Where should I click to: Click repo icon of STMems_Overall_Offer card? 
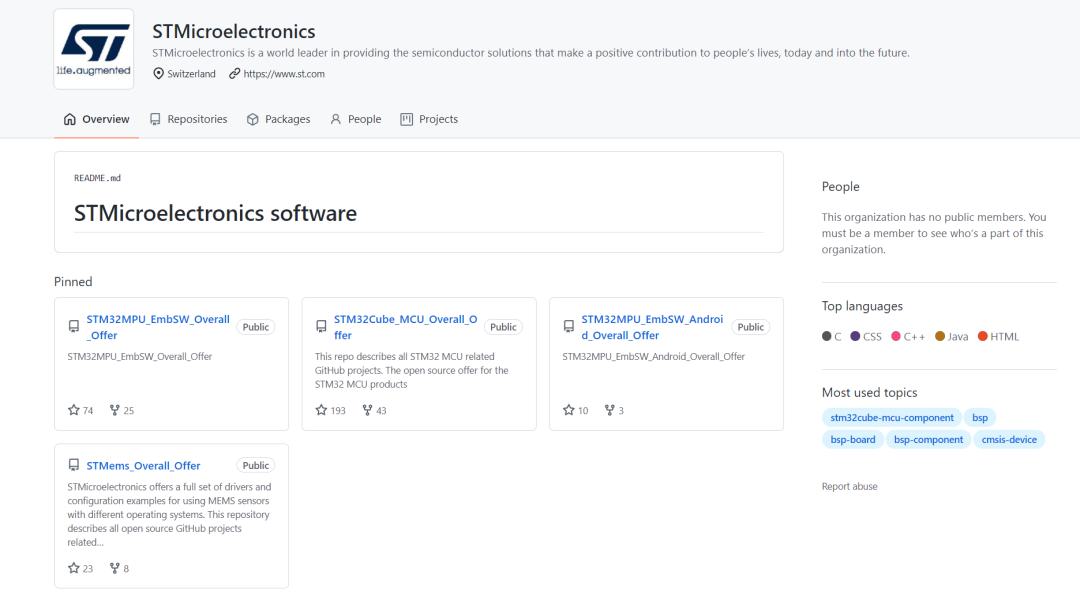[74, 465]
